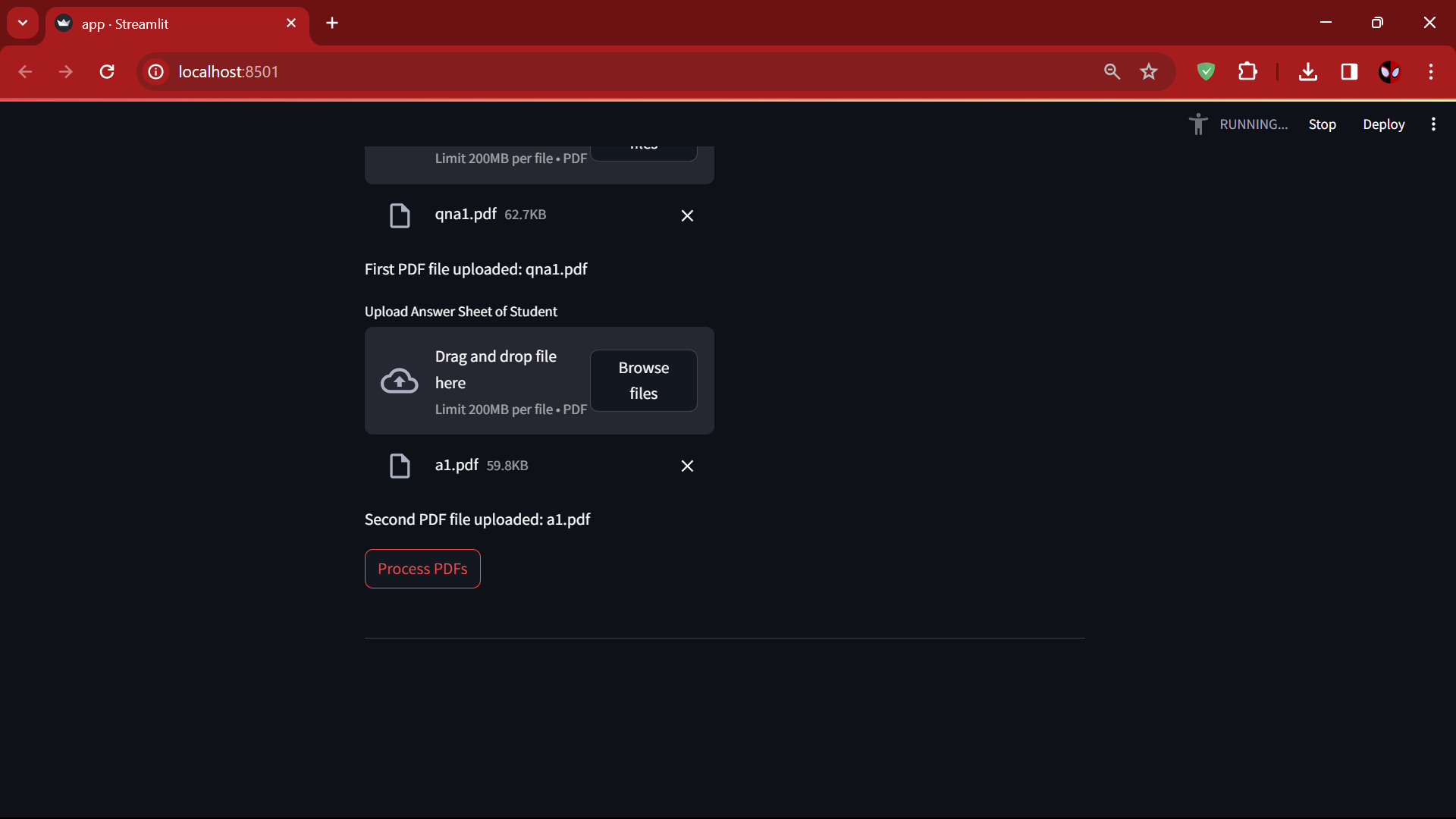Open the extensions puzzle icon

[x=1247, y=72]
